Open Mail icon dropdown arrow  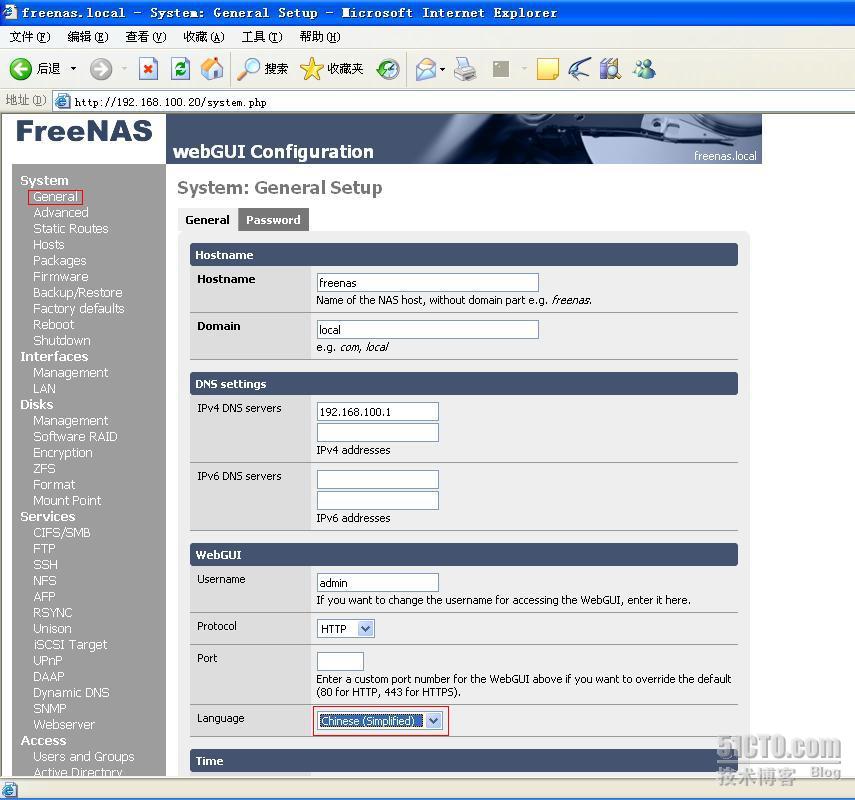[x=442, y=69]
